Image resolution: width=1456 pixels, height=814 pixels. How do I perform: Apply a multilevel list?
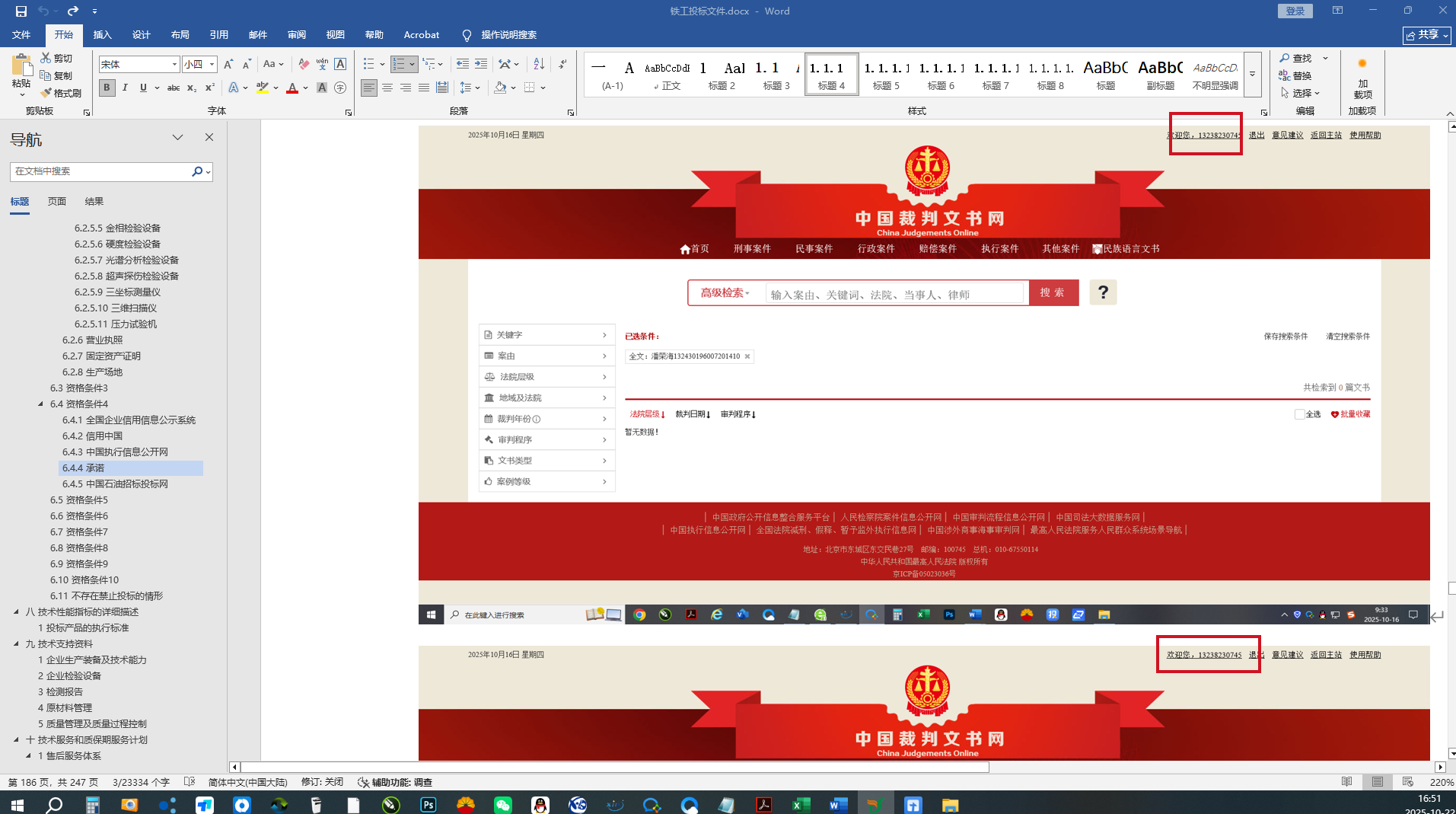430,65
